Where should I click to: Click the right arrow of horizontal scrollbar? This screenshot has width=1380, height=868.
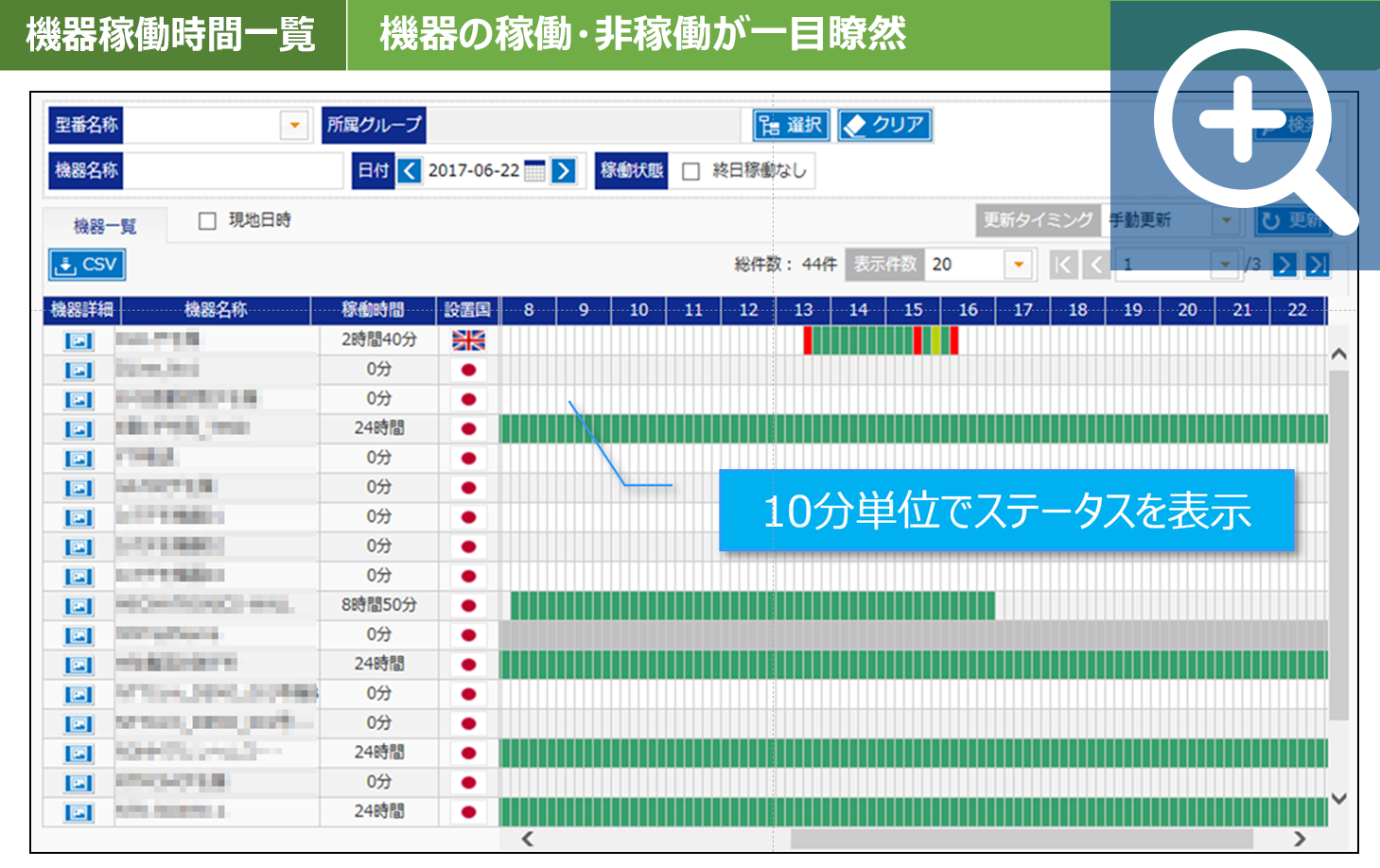(x=1300, y=839)
